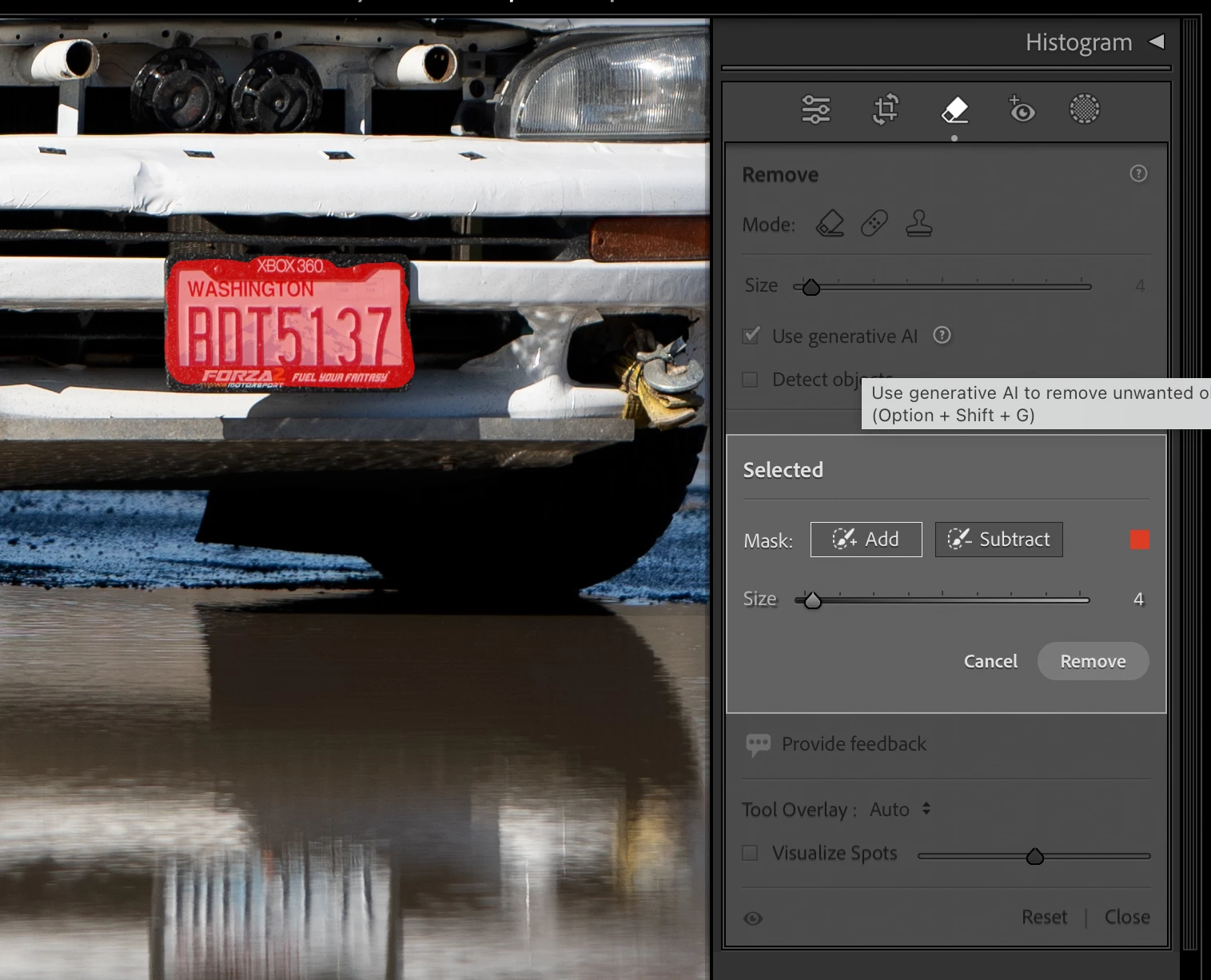
Task: Select the Crop and rotate tool
Action: pos(886,110)
